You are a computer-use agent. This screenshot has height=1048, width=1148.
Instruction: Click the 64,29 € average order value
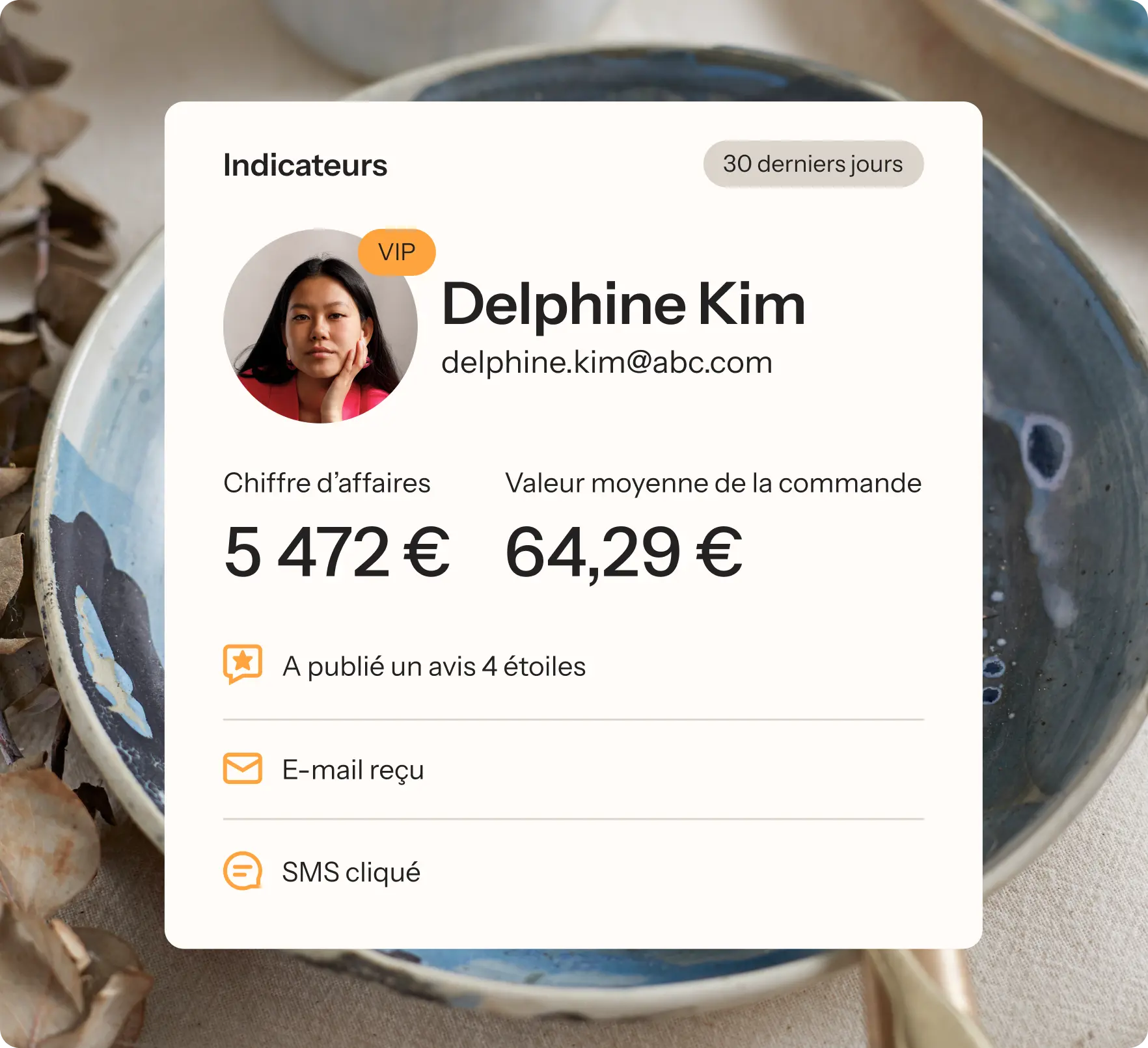pyautogui.click(x=623, y=554)
